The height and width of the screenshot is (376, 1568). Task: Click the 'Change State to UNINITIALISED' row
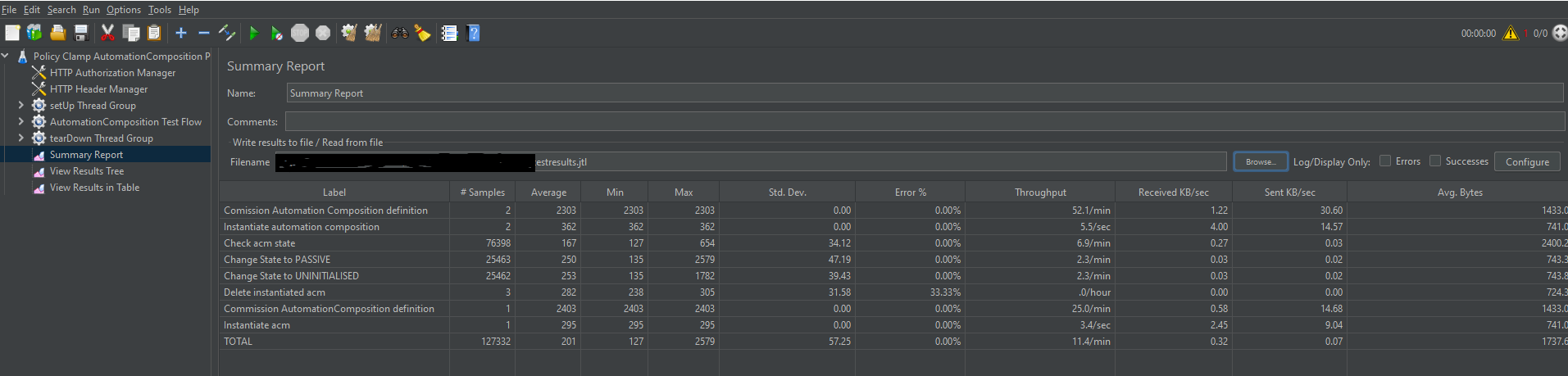pos(893,276)
